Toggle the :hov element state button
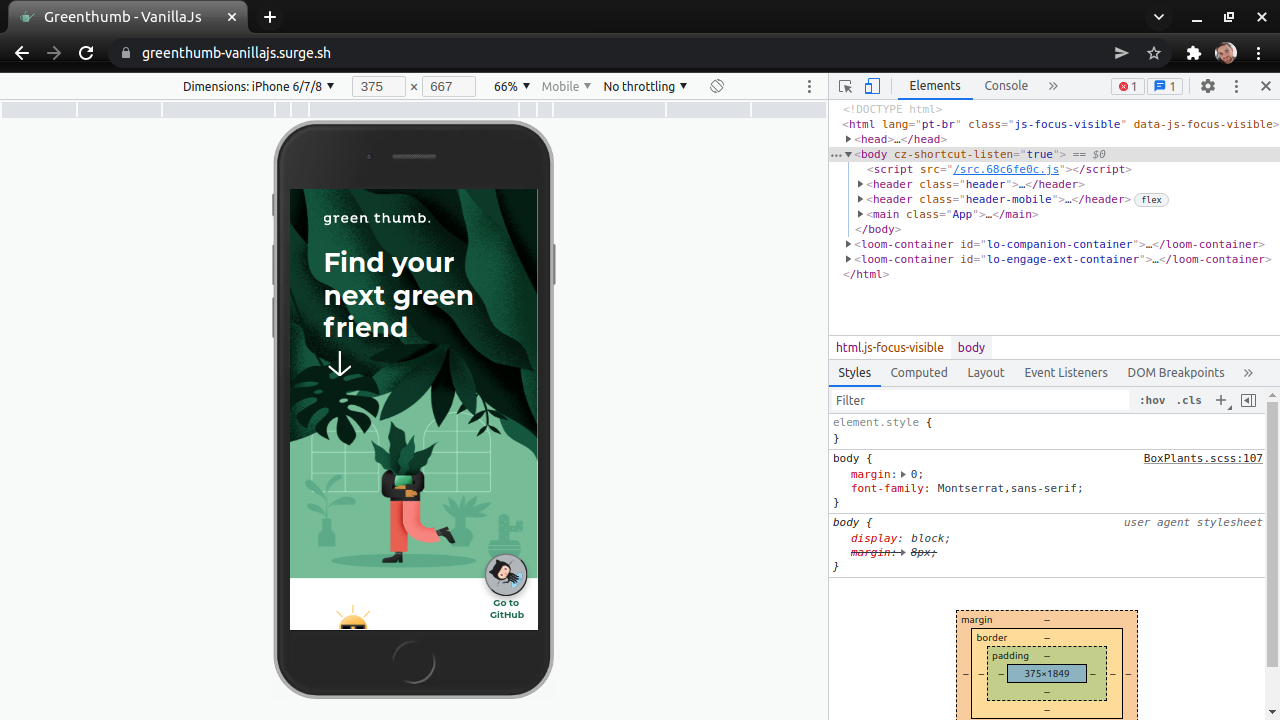This screenshot has height=720, width=1280. coord(1152,400)
